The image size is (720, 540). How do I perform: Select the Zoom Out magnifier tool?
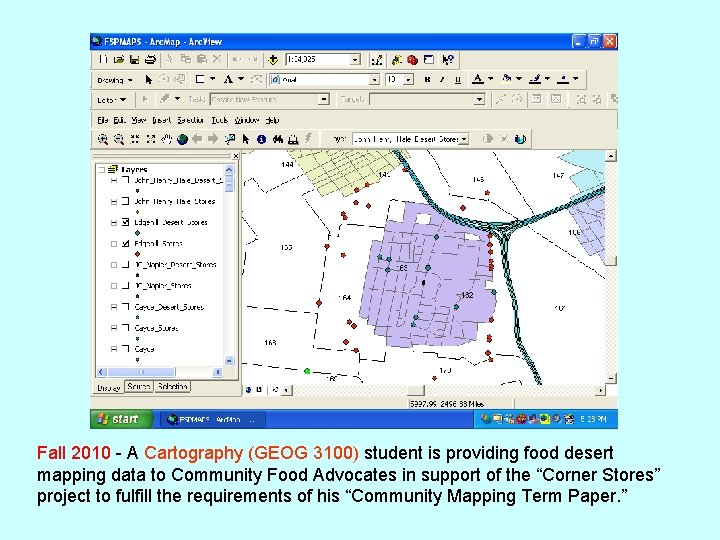click(x=118, y=139)
